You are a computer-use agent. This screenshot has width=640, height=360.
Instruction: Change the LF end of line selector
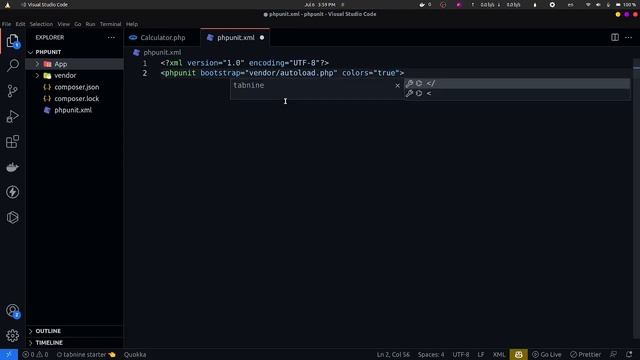coord(481,354)
